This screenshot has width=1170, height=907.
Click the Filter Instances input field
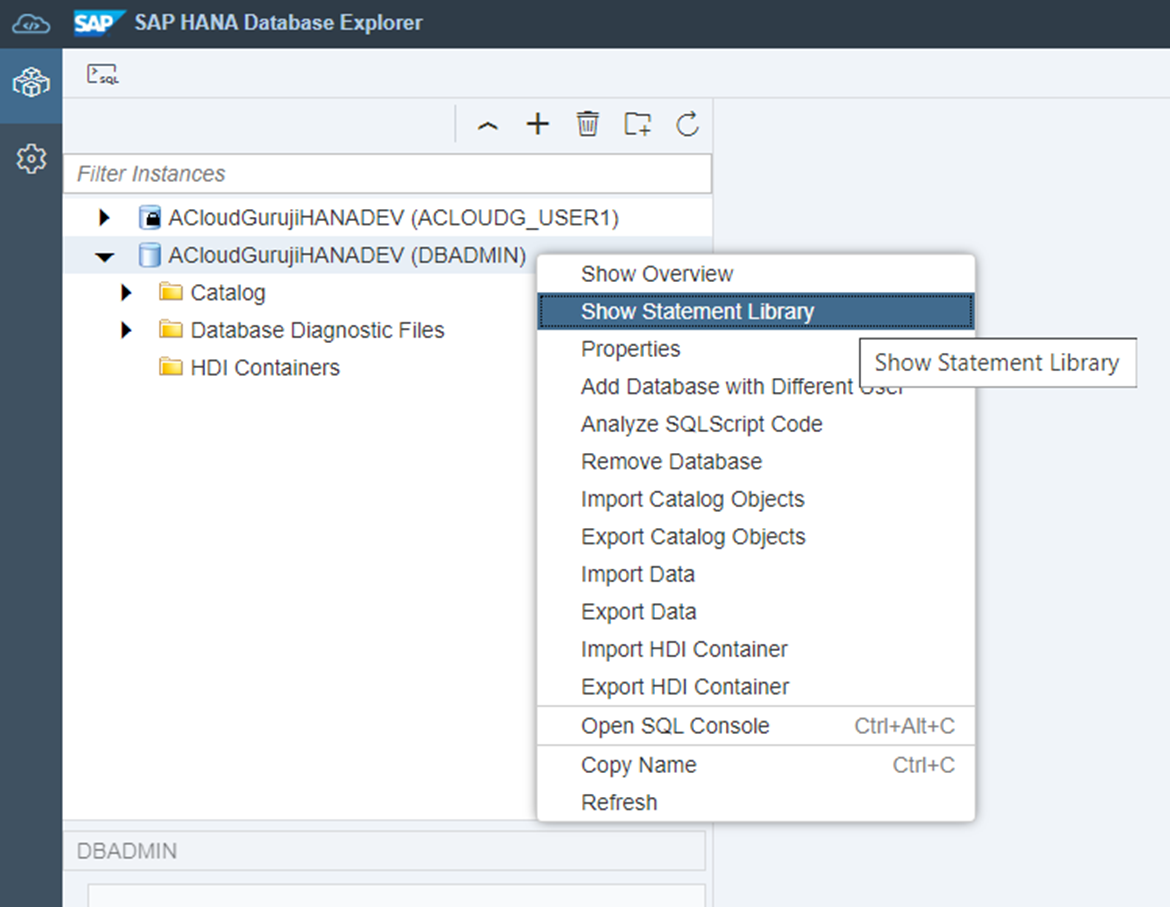coord(388,174)
